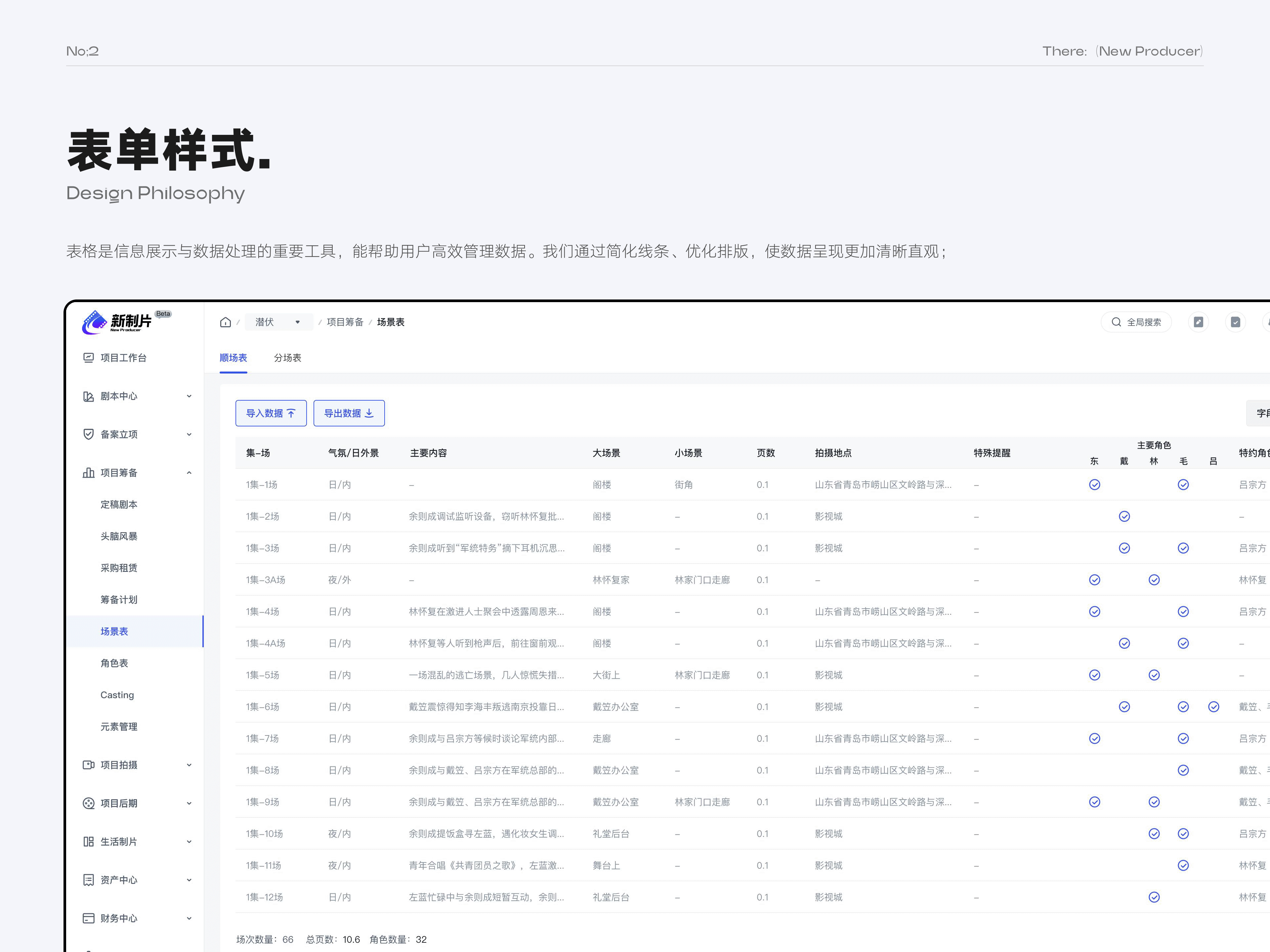Screen dimensions: 1270x952
Task: Click 林家门口走廊 in row 1集-5场
Action: [x=702, y=675]
